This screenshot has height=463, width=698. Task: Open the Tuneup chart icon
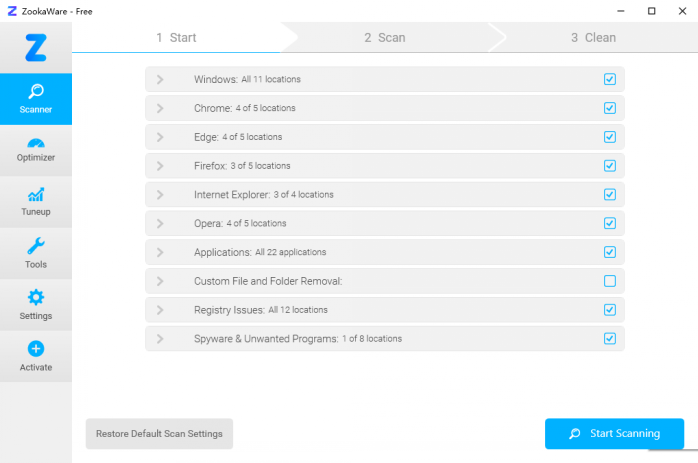[36, 194]
